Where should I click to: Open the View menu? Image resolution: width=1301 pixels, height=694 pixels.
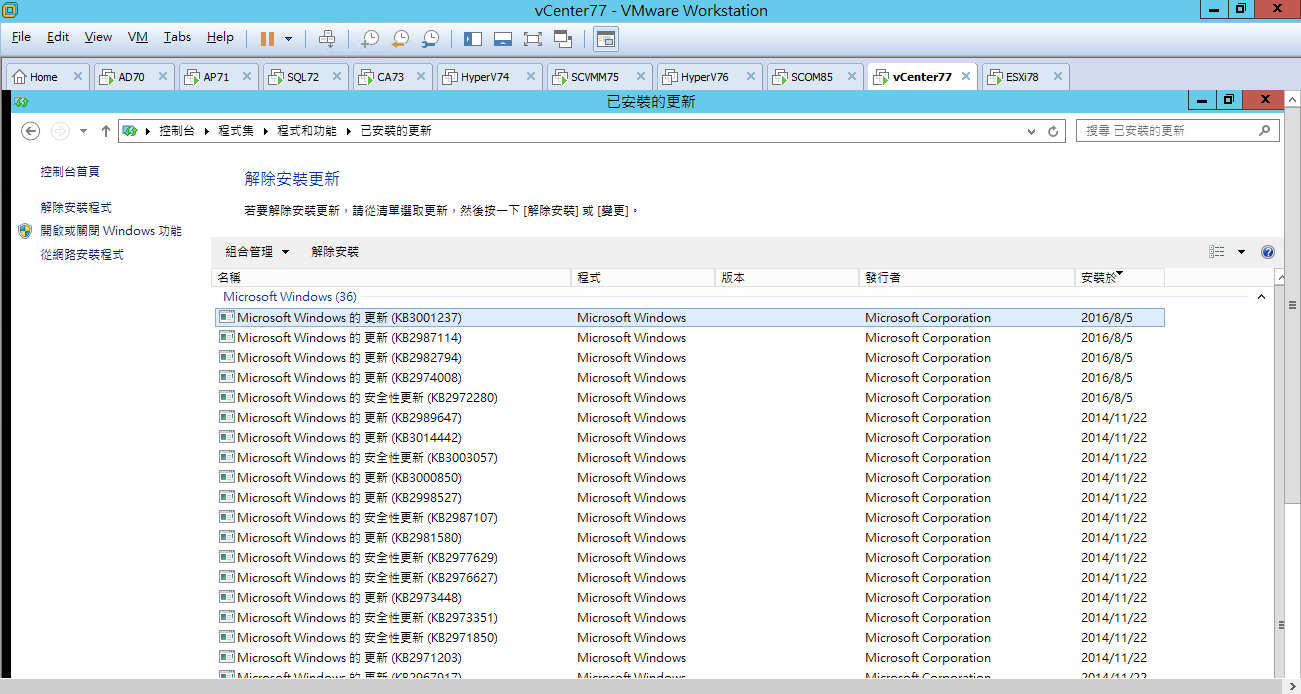[x=98, y=37]
